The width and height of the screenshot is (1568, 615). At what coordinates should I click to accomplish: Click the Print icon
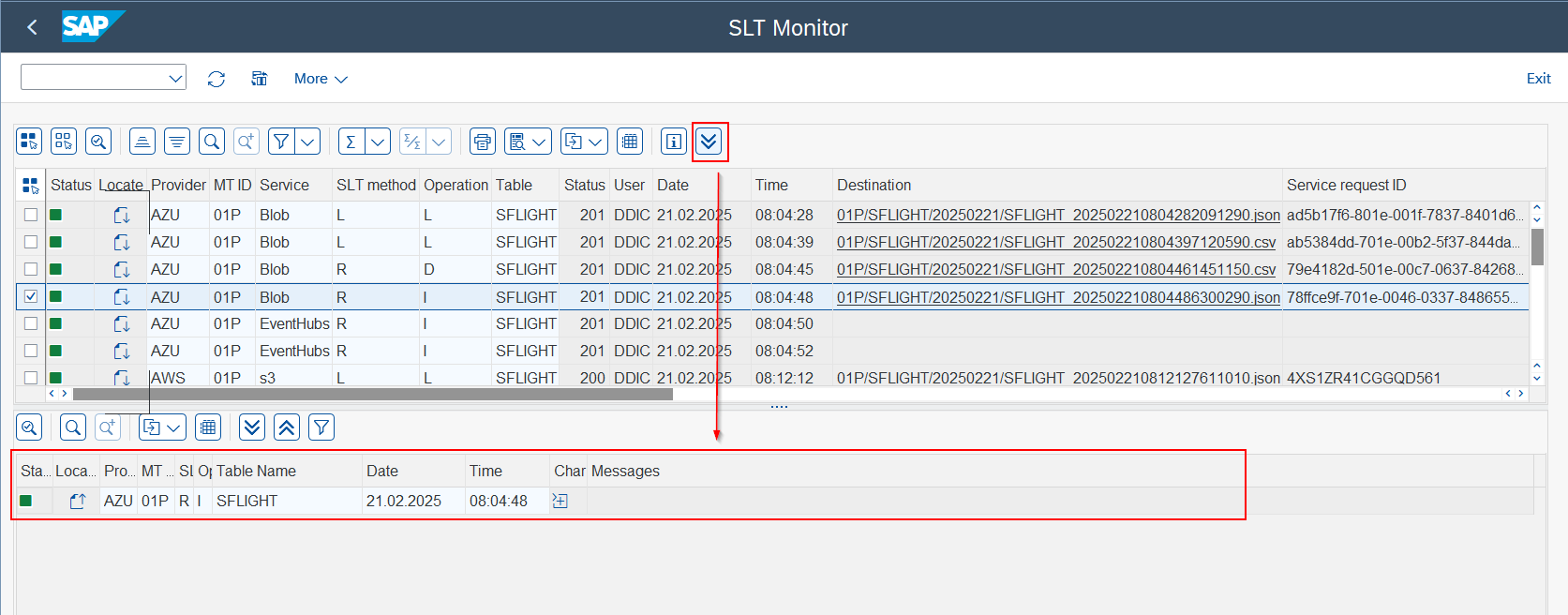[483, 142]
